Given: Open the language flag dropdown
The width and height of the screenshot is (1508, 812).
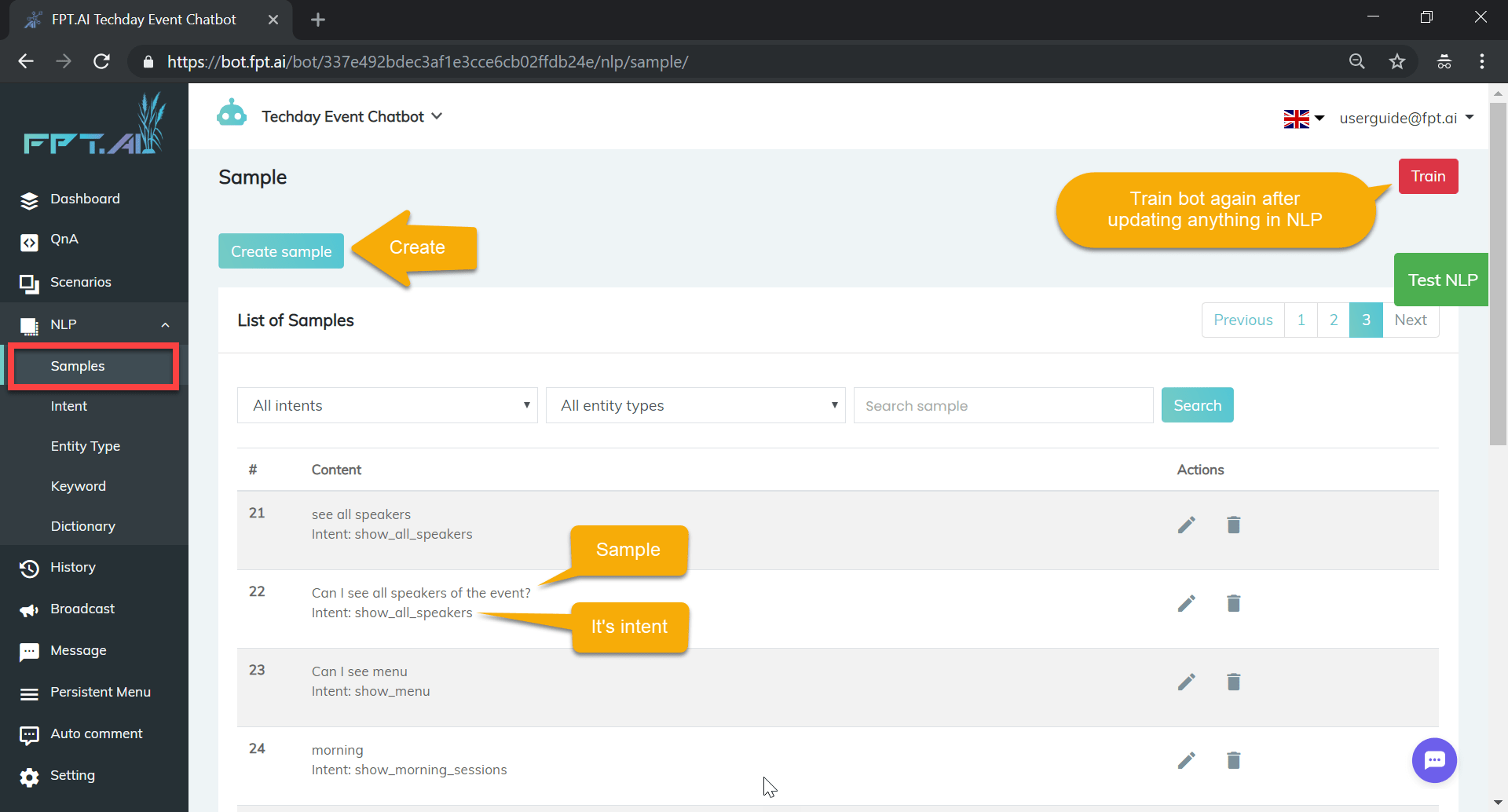Looking at the screenshot, I should [1304, 119].
